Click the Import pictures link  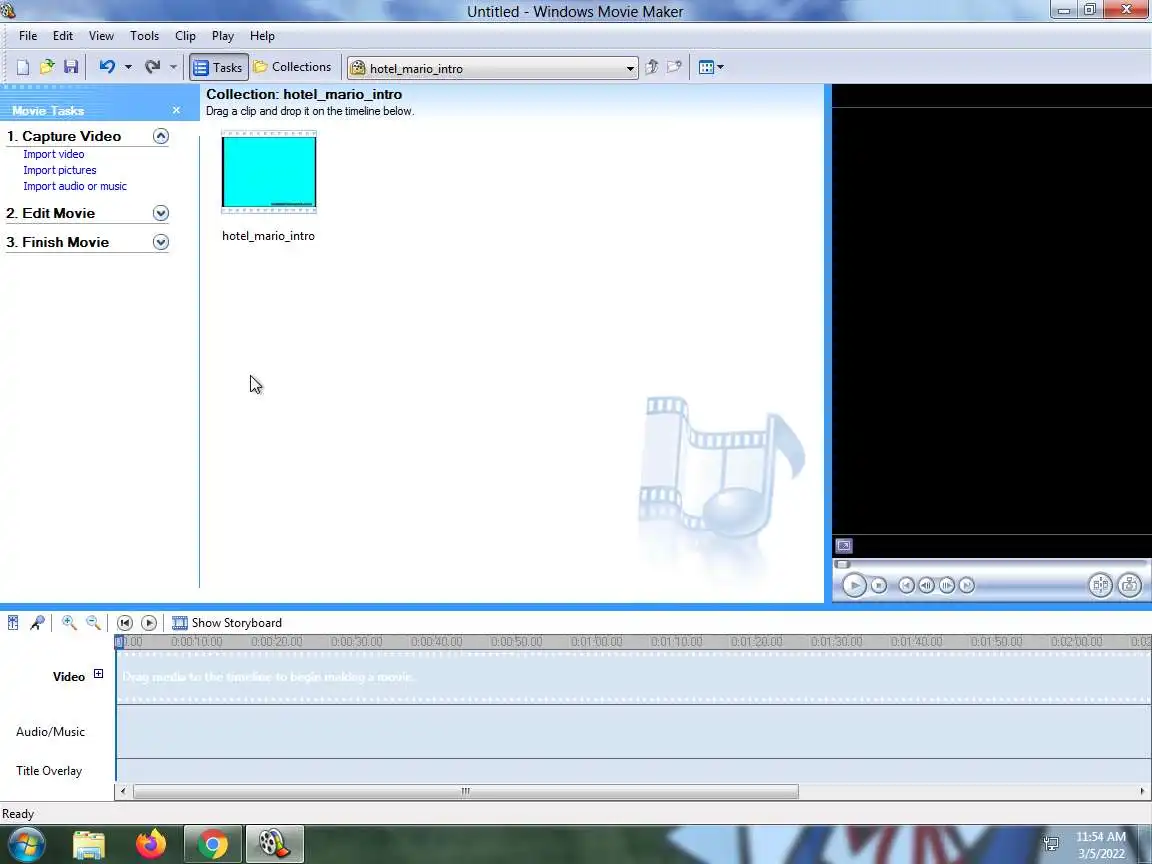pos(60,170)
